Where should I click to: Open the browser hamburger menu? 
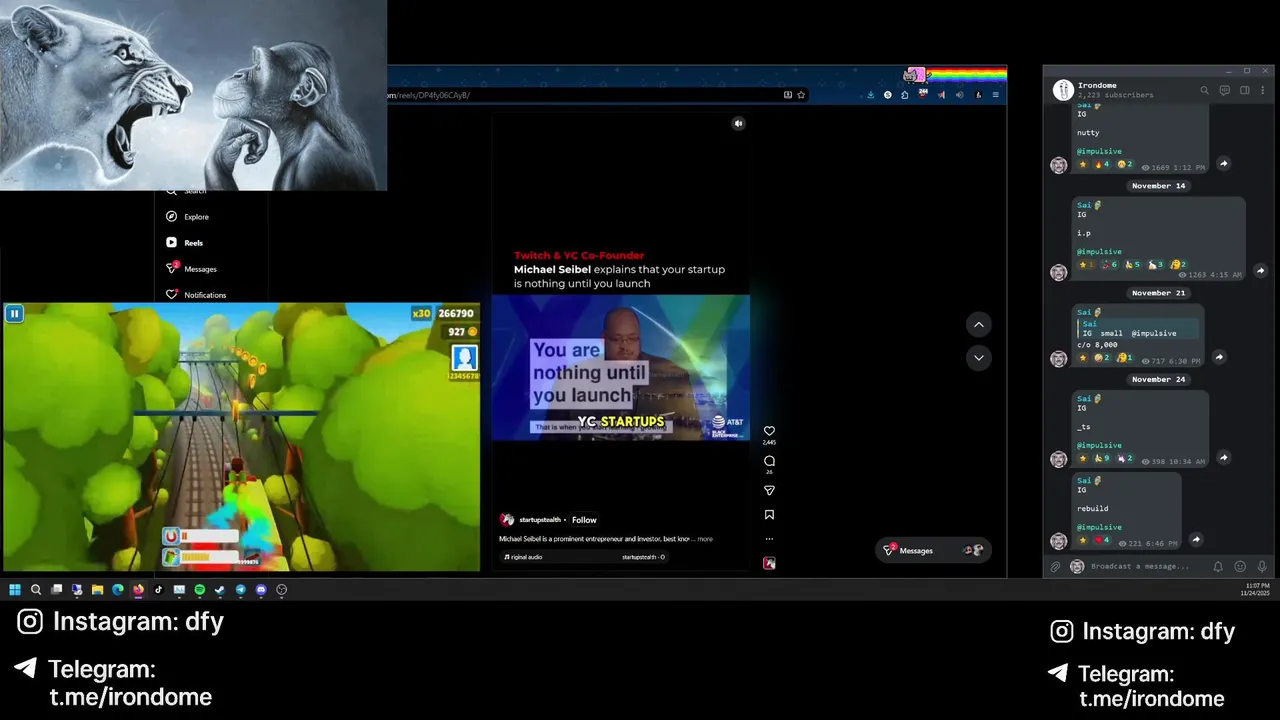tap(996, 95)
